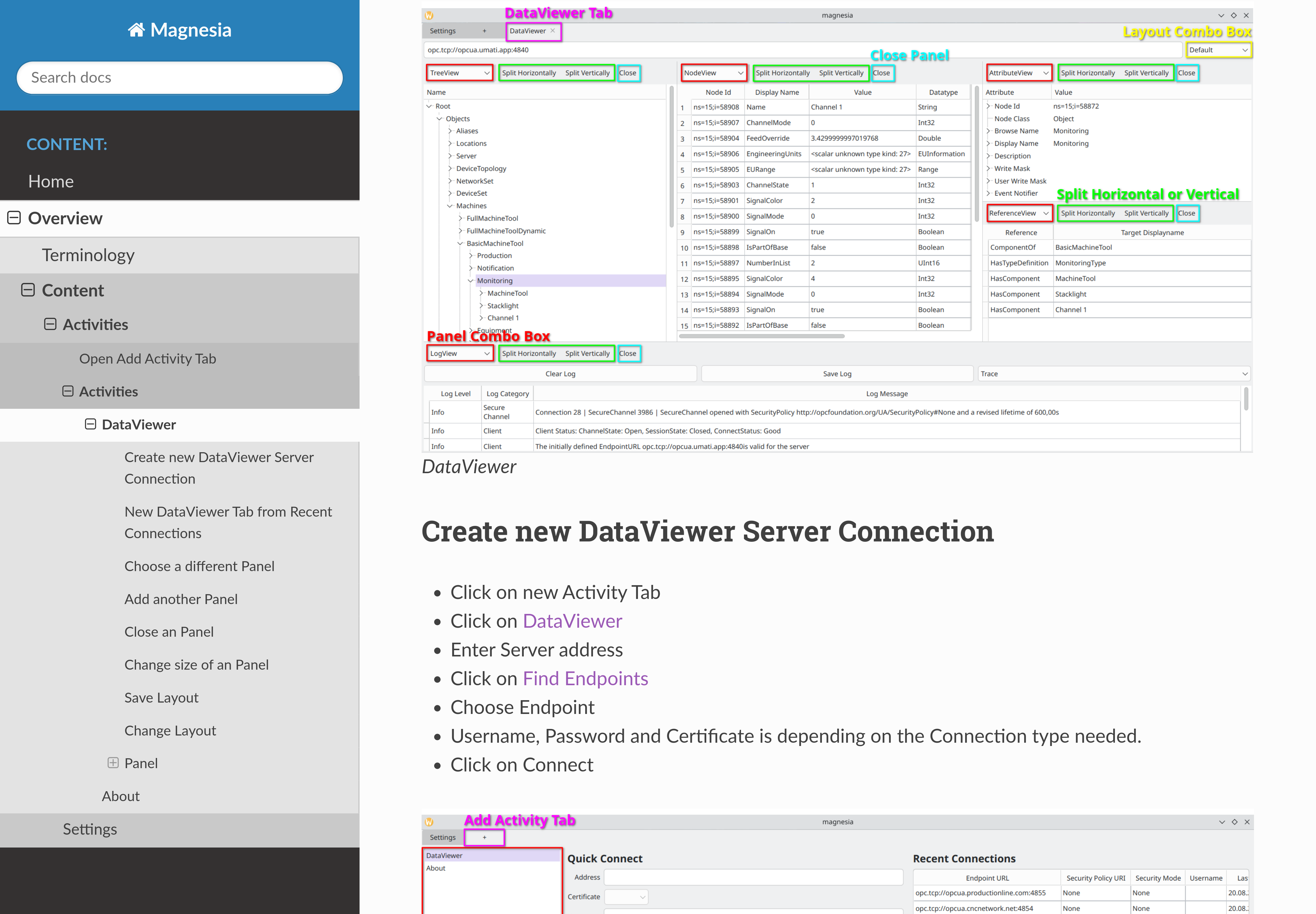Expand the Panel plus icon
The height and width of the screenshot is (914, 1316).
(x=113, y=763)
